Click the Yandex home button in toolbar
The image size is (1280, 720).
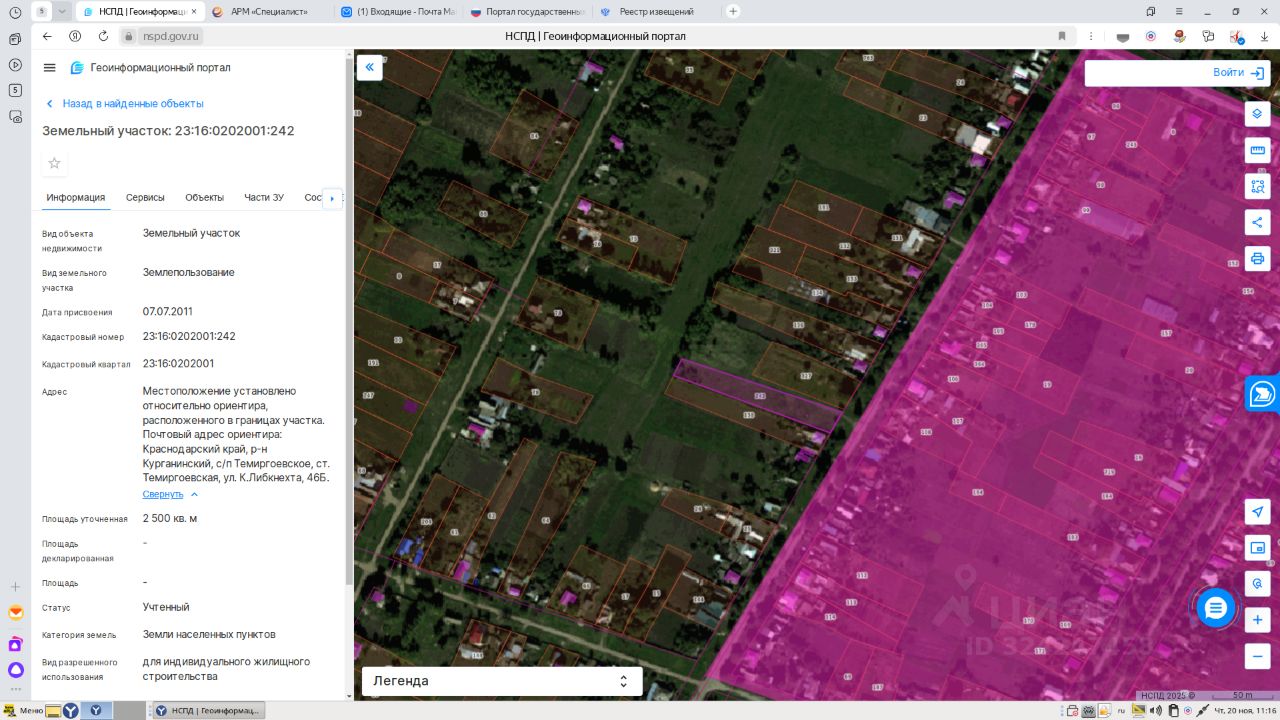pos(75,36)
